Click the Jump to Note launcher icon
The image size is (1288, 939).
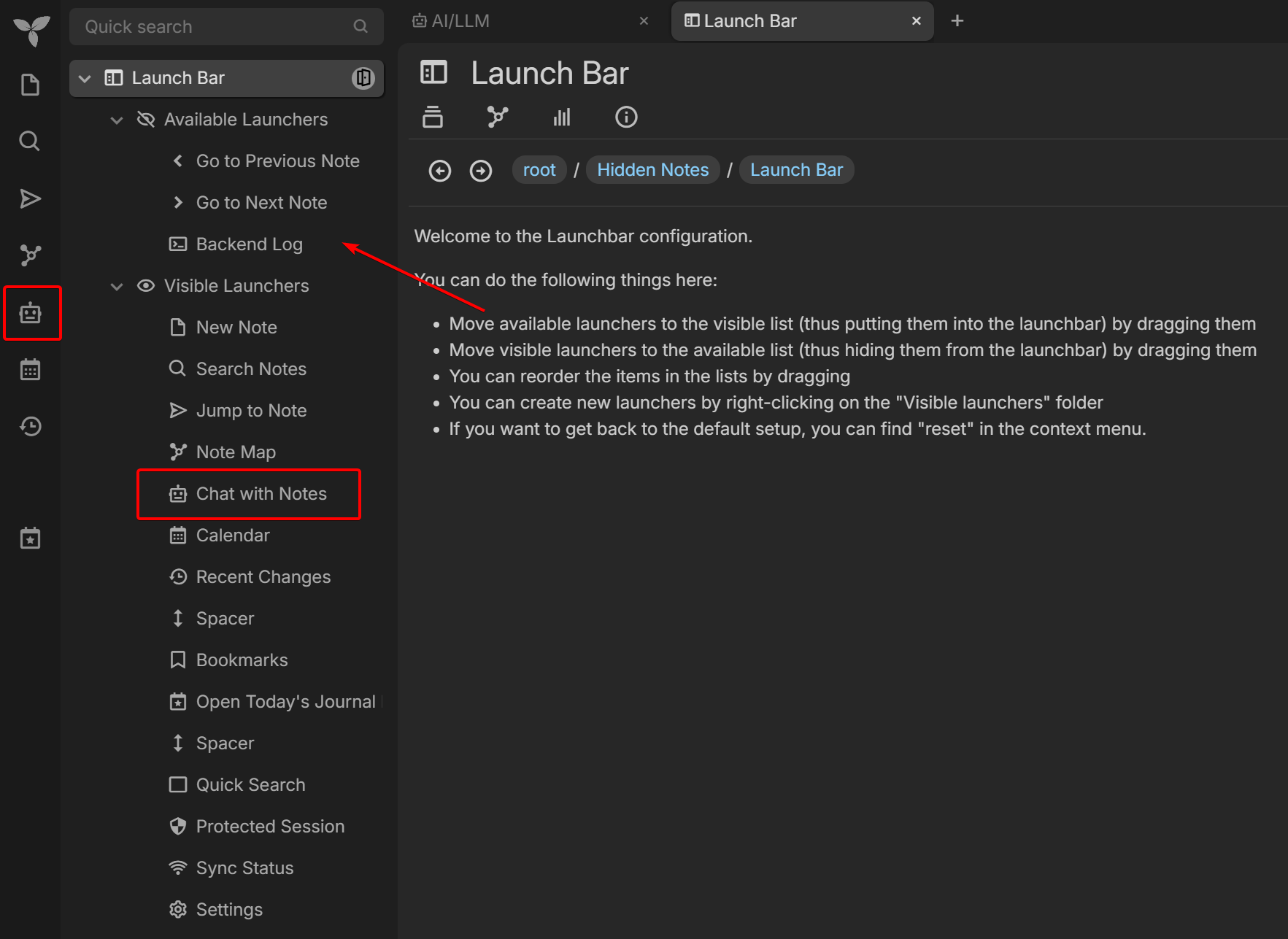30,198
